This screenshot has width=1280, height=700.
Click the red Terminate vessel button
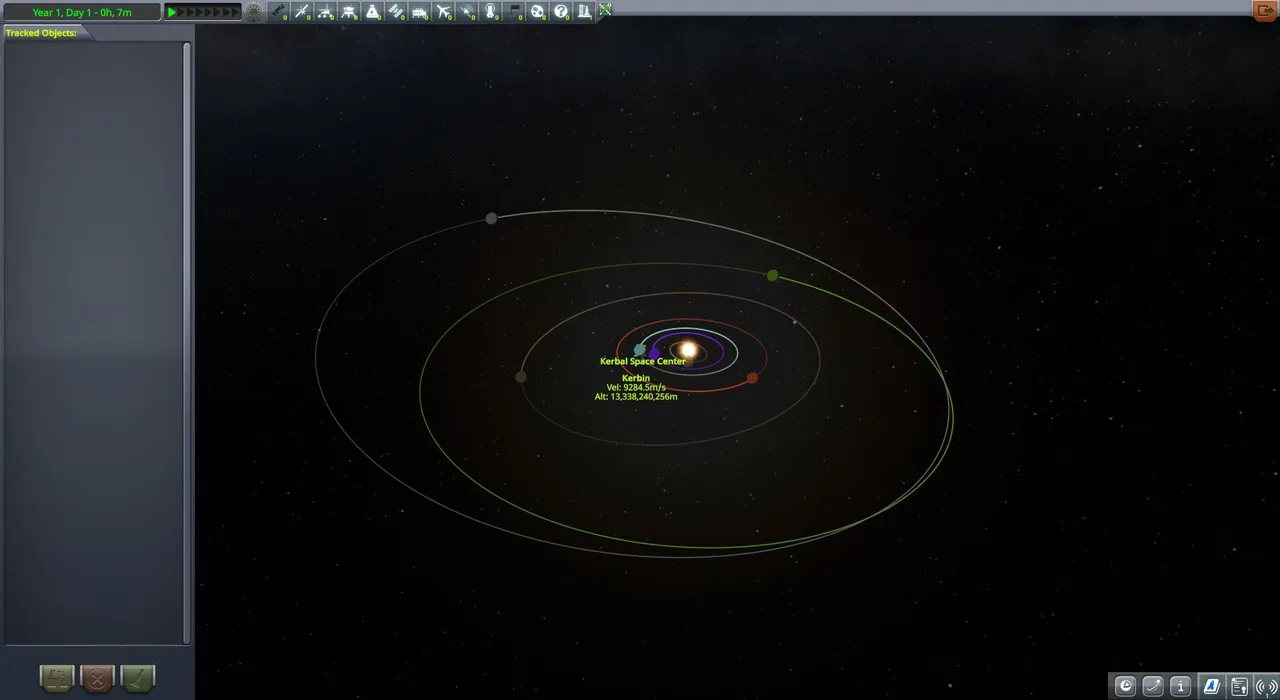pos(97,678)
